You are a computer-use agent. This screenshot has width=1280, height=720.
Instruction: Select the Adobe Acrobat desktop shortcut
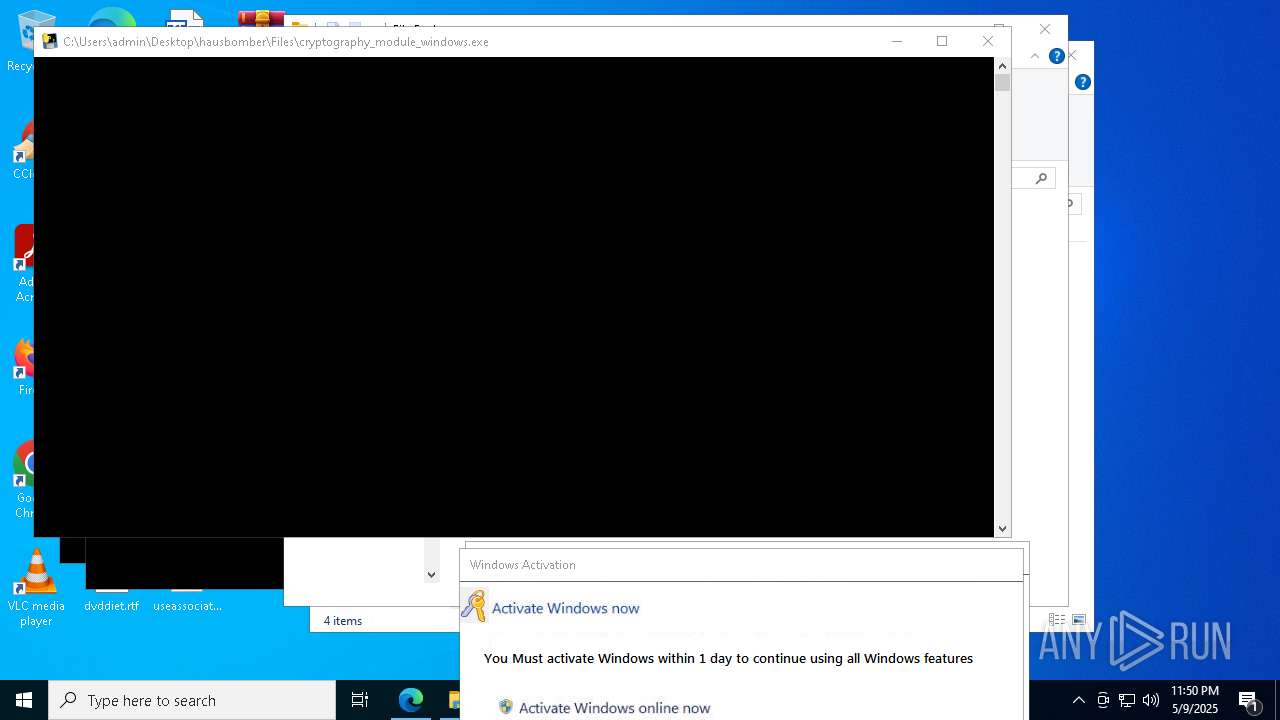pyautogui.click(x=24, y=264)
